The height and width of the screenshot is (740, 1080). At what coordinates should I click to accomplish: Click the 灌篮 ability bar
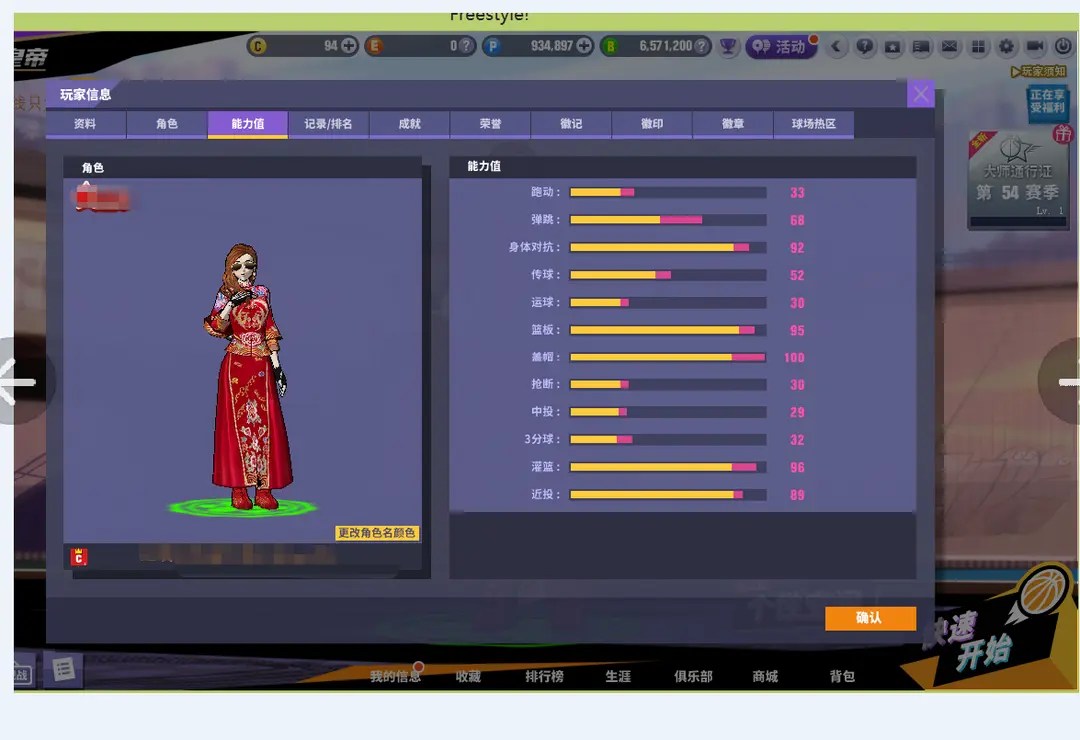(x=668, y=467)
